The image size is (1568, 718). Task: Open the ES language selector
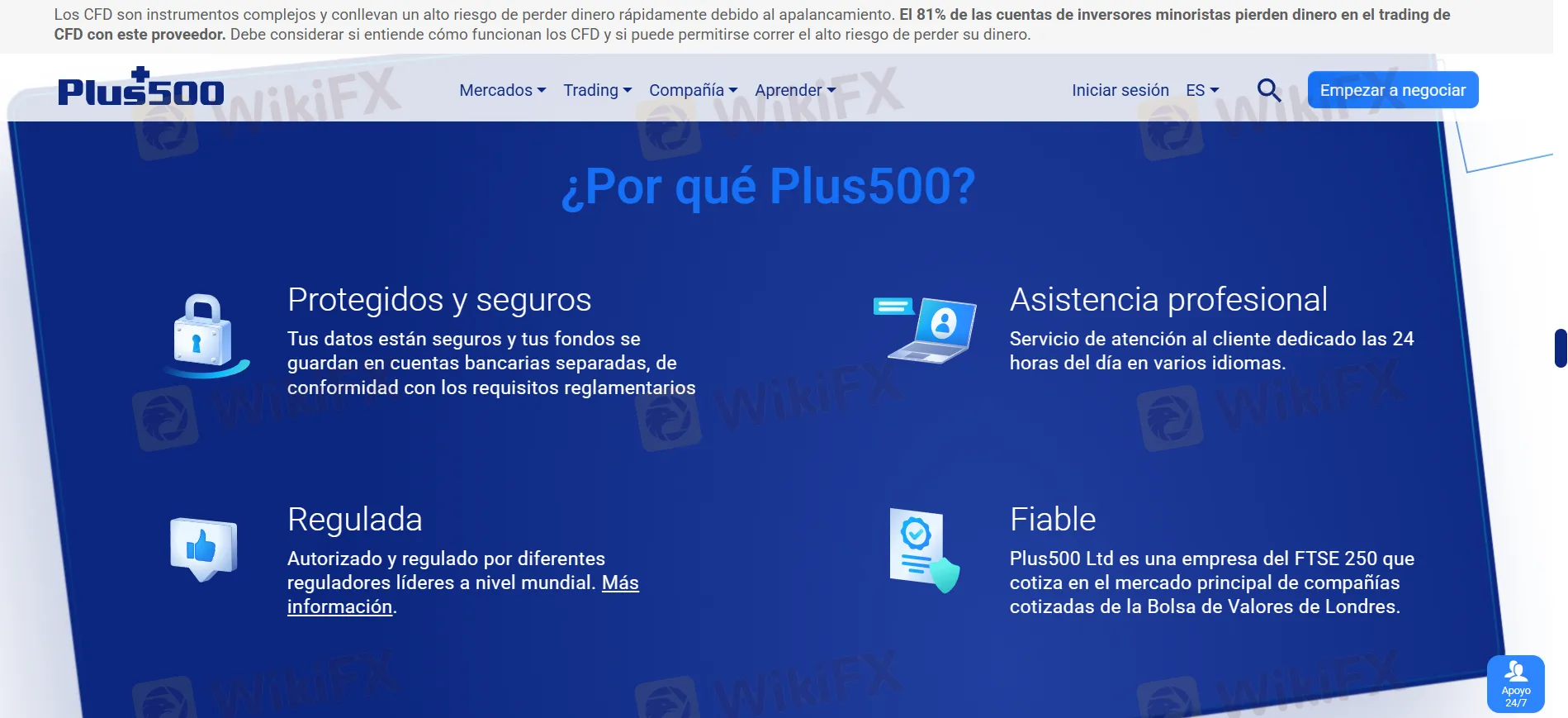coord(1202,90)
